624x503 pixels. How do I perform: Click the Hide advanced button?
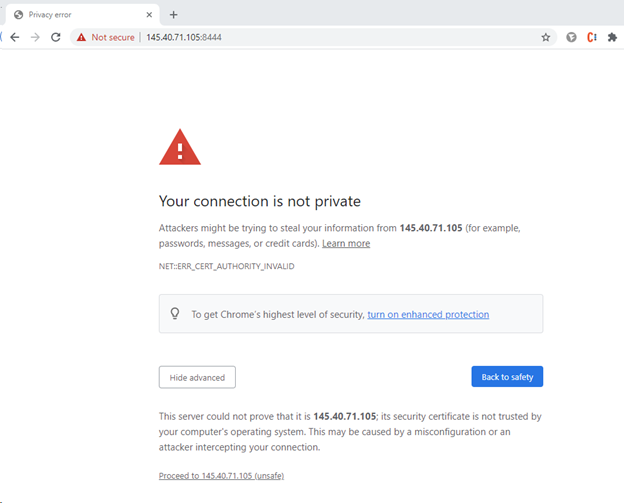[197, 376]
